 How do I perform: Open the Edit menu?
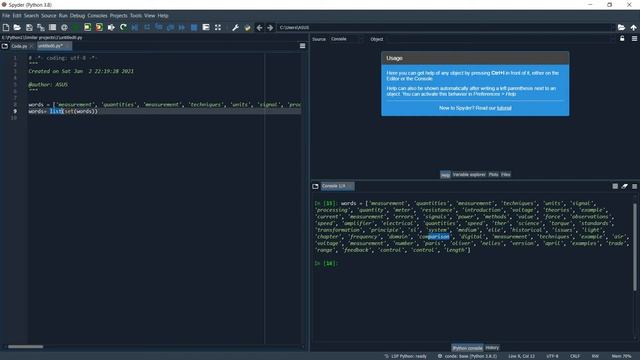coord(17,16)
